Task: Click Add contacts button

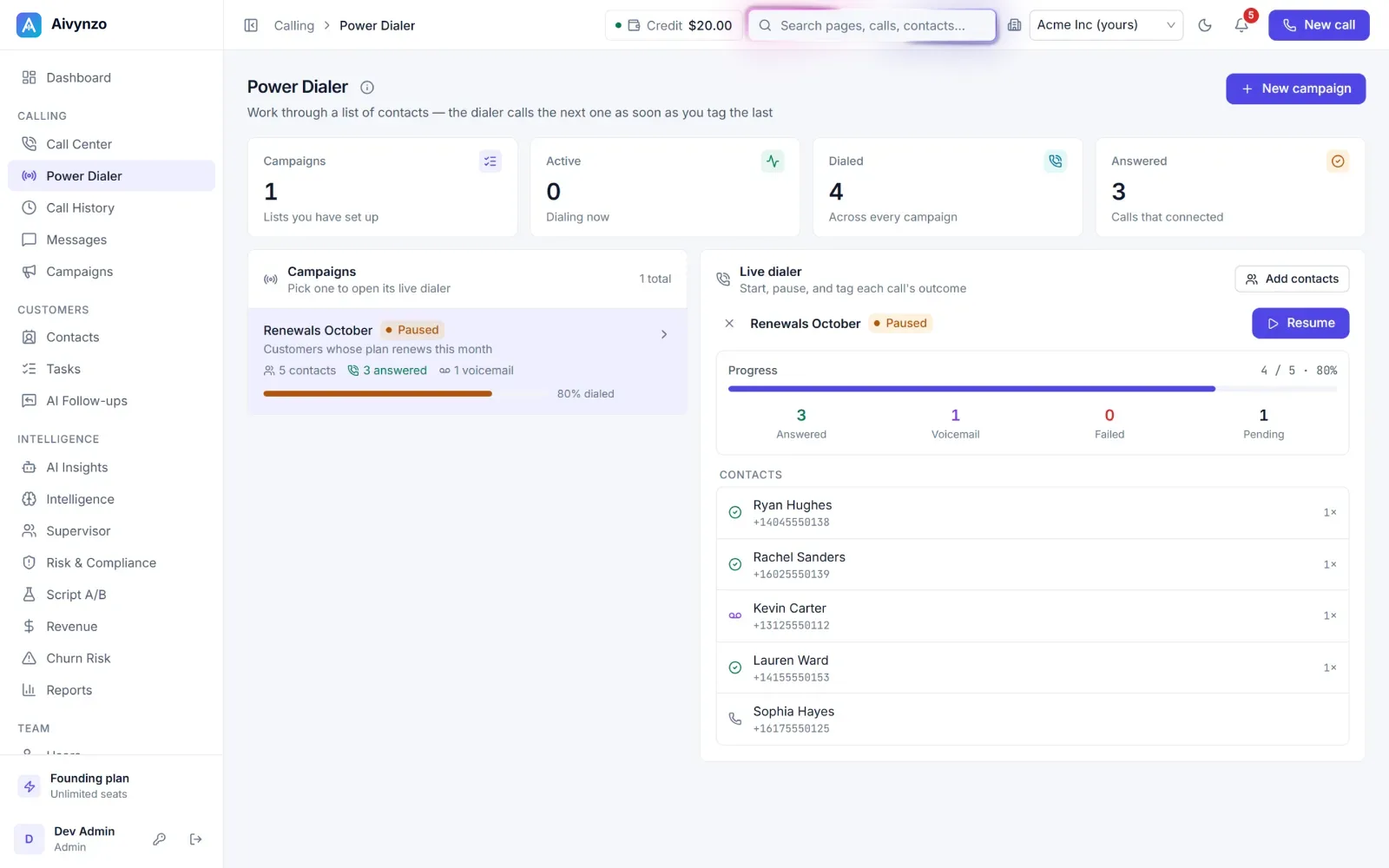Action: pos(1292,279)
